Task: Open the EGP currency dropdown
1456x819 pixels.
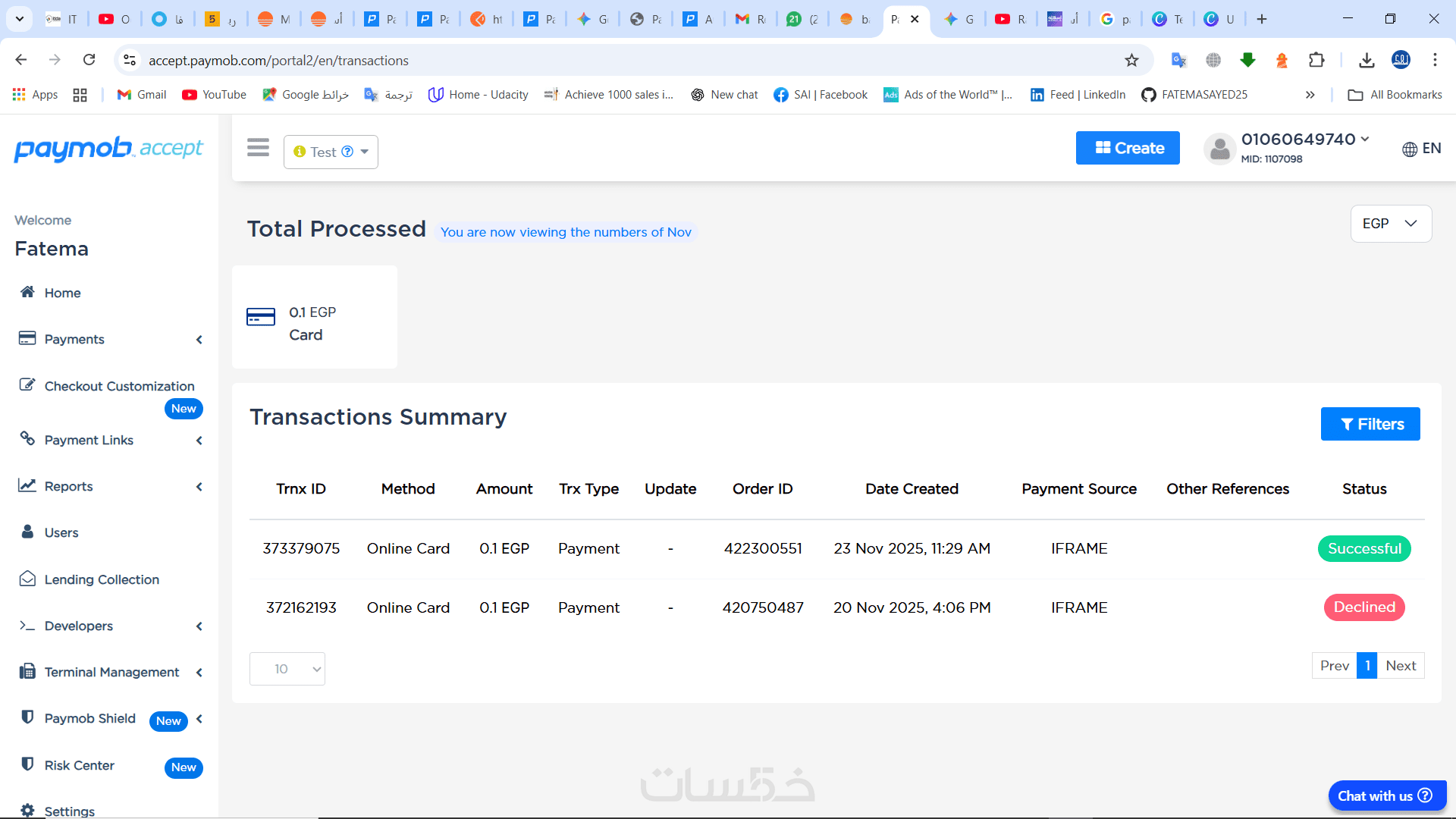Action: [x=1390, y=224]
